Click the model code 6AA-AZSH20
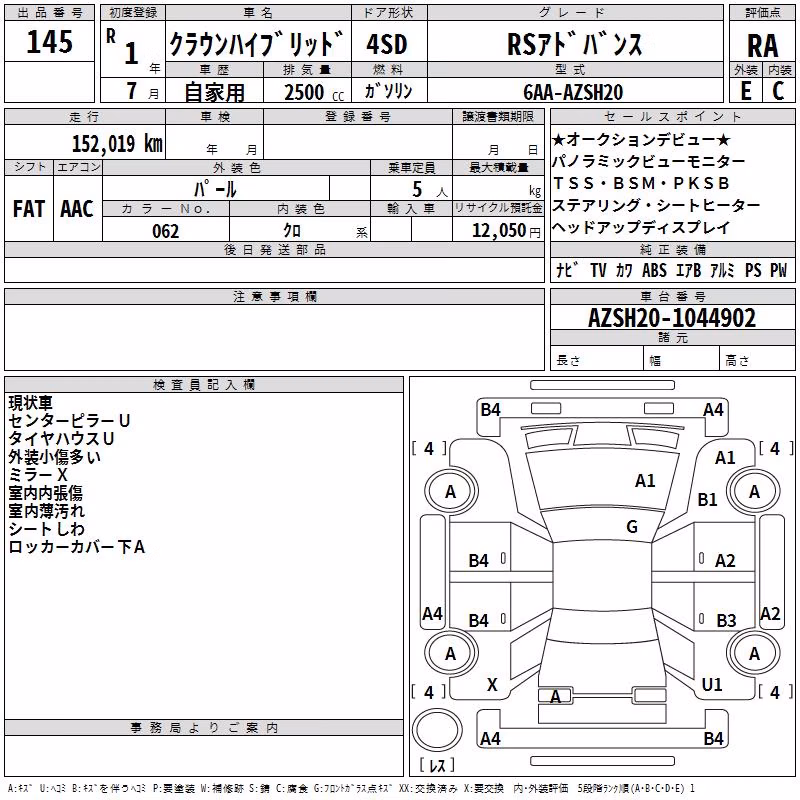The width and height of the screenshot is (800, 800). (x=573, y=92)
